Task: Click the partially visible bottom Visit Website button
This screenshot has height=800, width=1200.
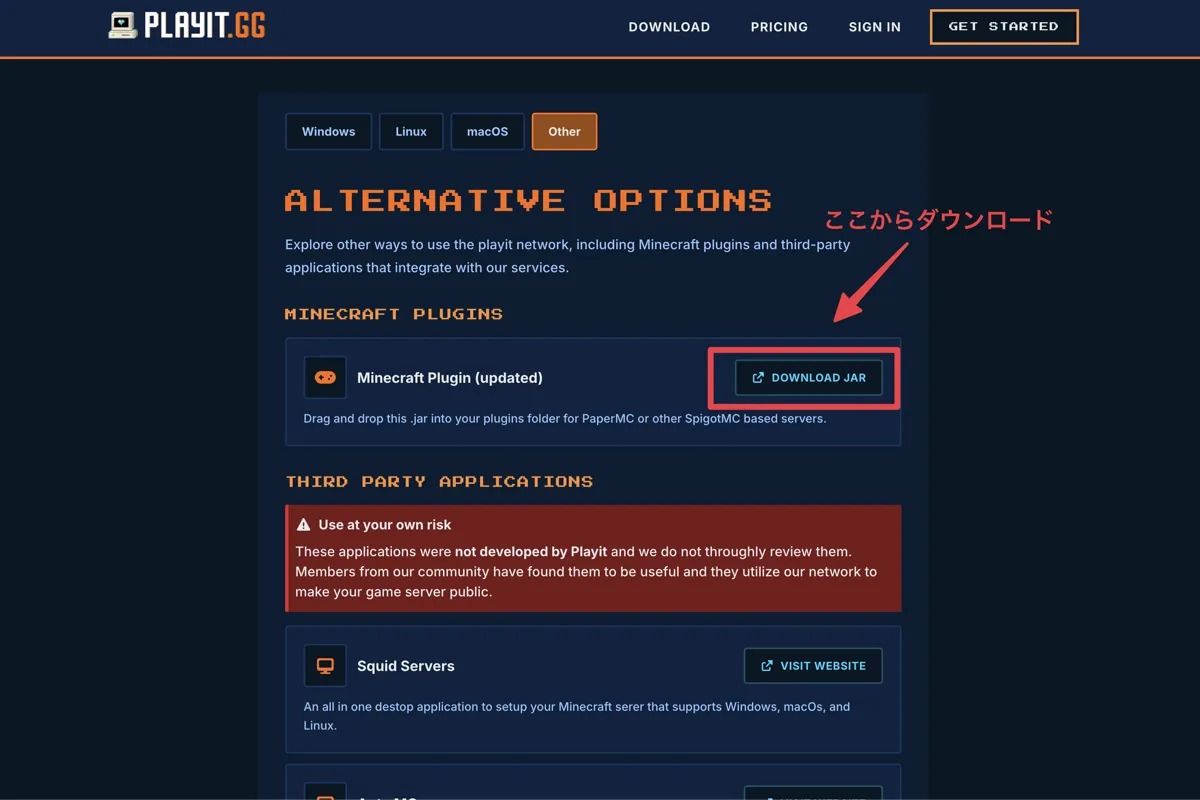Action: (813, 793)
